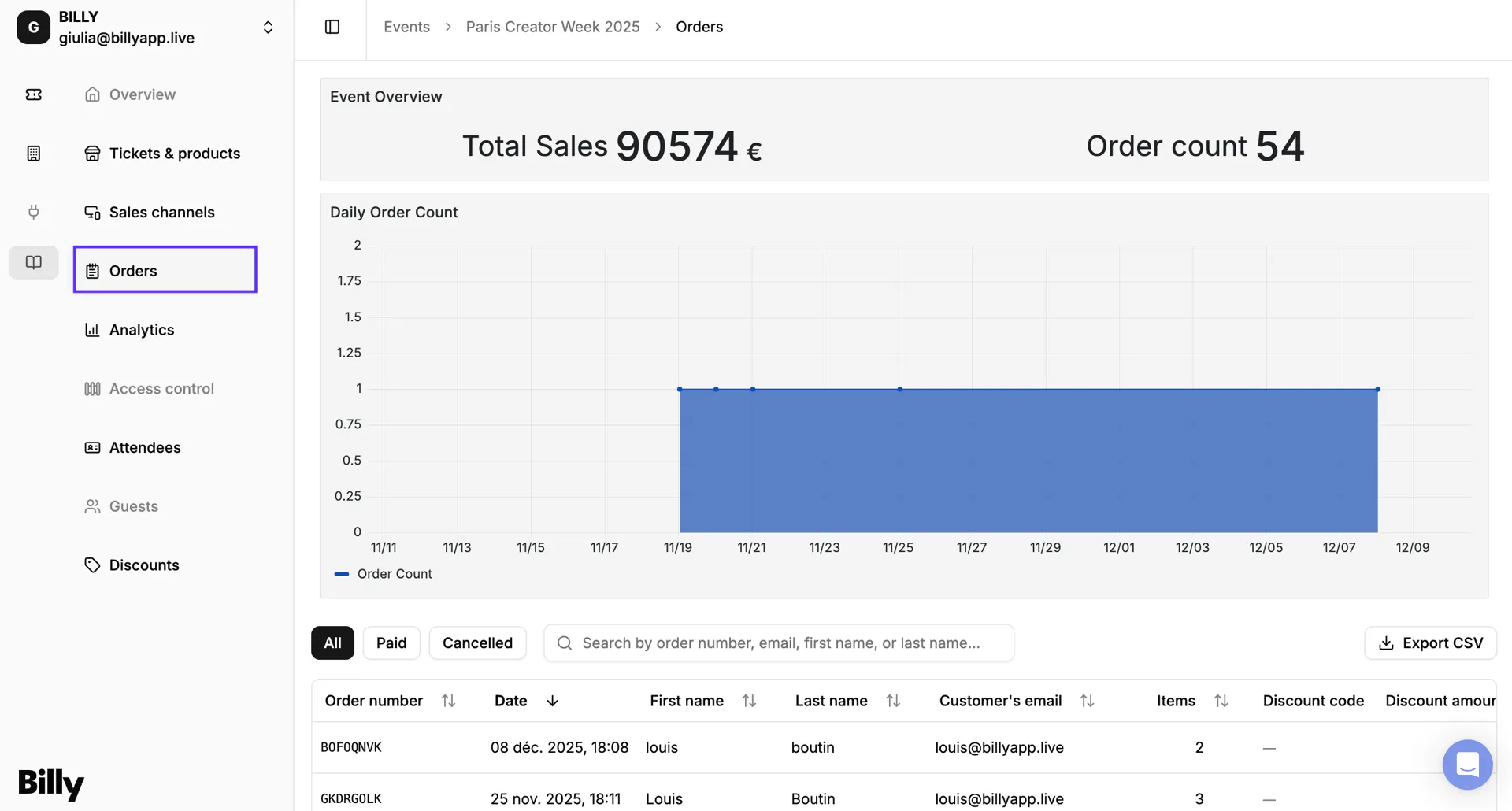1512x811 pixels.
Task: Click email in the BOFOQNVK row
Action: [x=999, y=747]
